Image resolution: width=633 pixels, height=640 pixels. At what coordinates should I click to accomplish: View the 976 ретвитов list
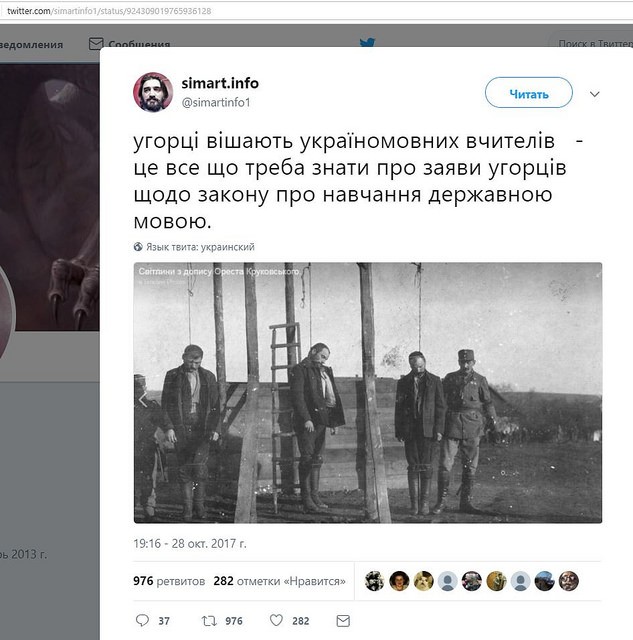[x=169, y=581]
